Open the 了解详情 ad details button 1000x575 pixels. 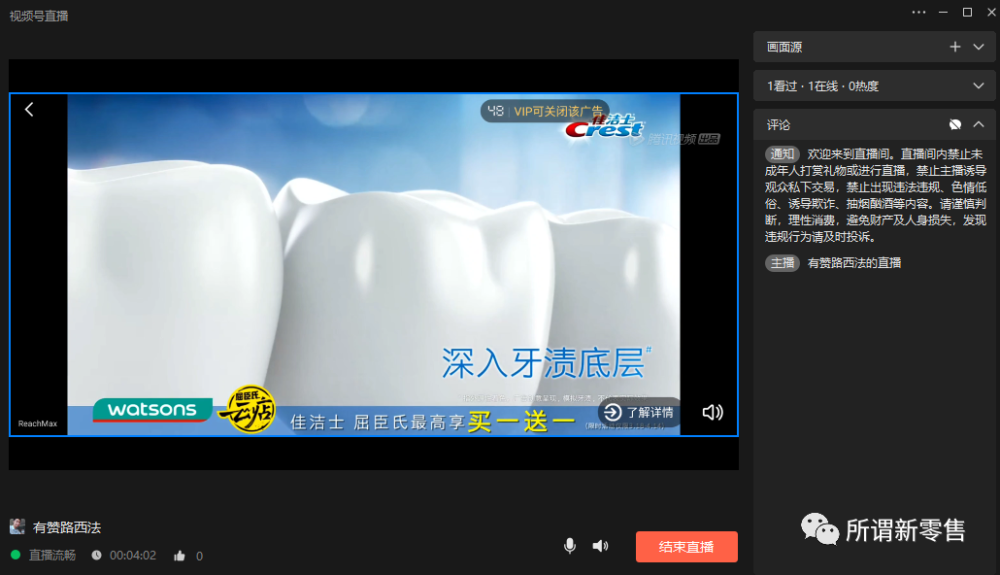[639, 412]
